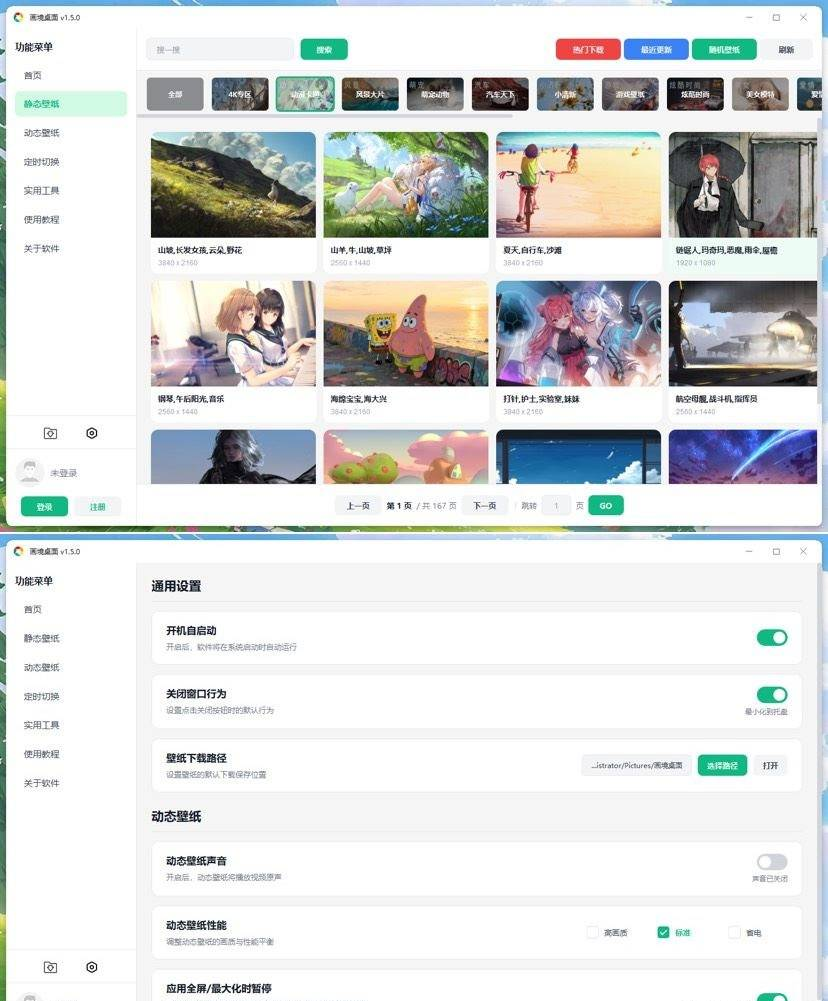Click the red 热门下载 button
Screen dimensions: 828x1001
click(588, 49)
